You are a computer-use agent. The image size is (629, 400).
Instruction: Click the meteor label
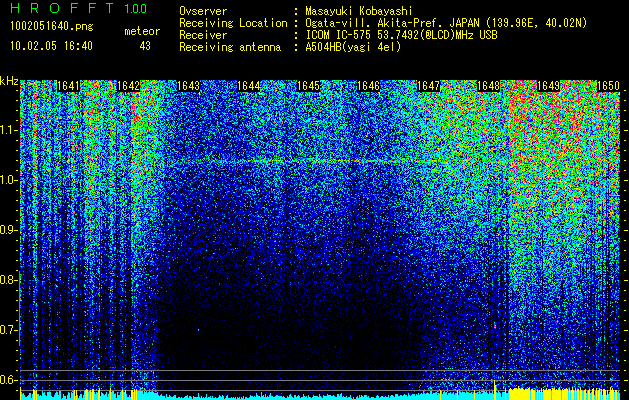tap(142, 31)
